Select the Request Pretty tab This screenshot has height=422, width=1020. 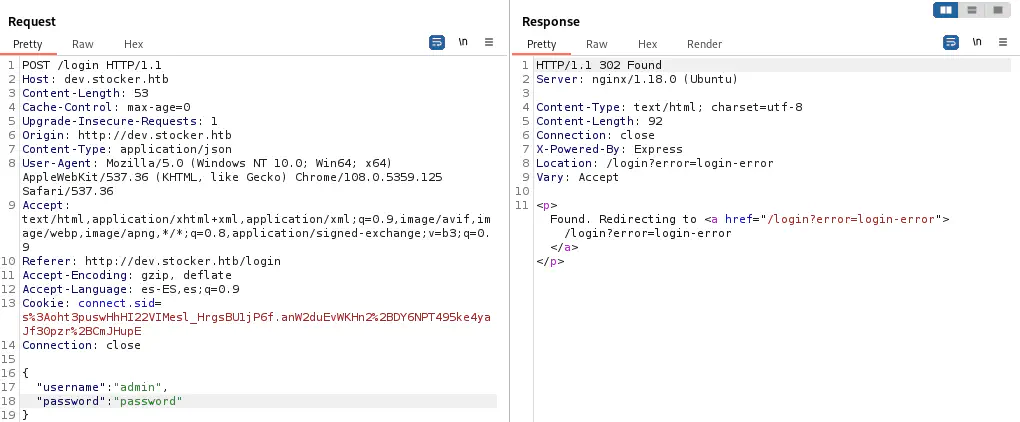[x=28, y=44]
